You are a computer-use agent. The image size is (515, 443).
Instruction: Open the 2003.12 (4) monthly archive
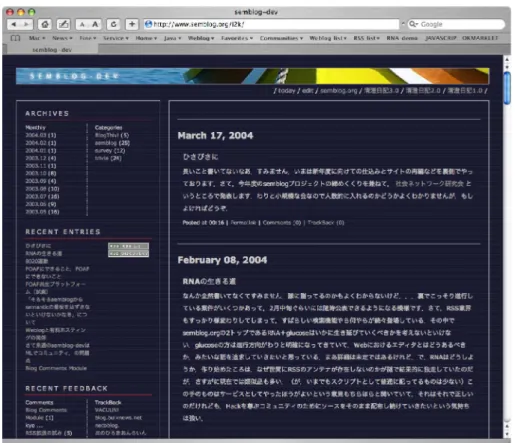point(41,158)
